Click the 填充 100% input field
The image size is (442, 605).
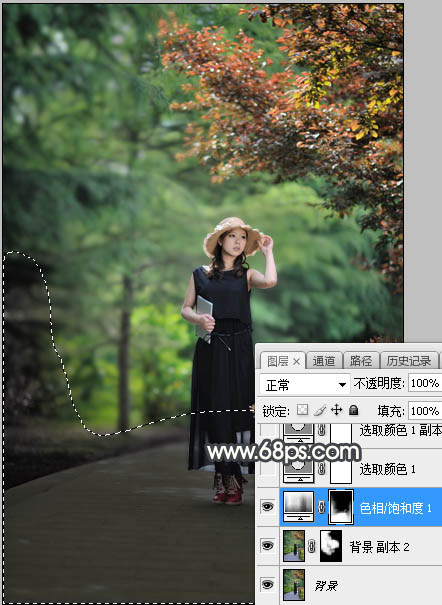pyautogui.click(x=425, y=411)
